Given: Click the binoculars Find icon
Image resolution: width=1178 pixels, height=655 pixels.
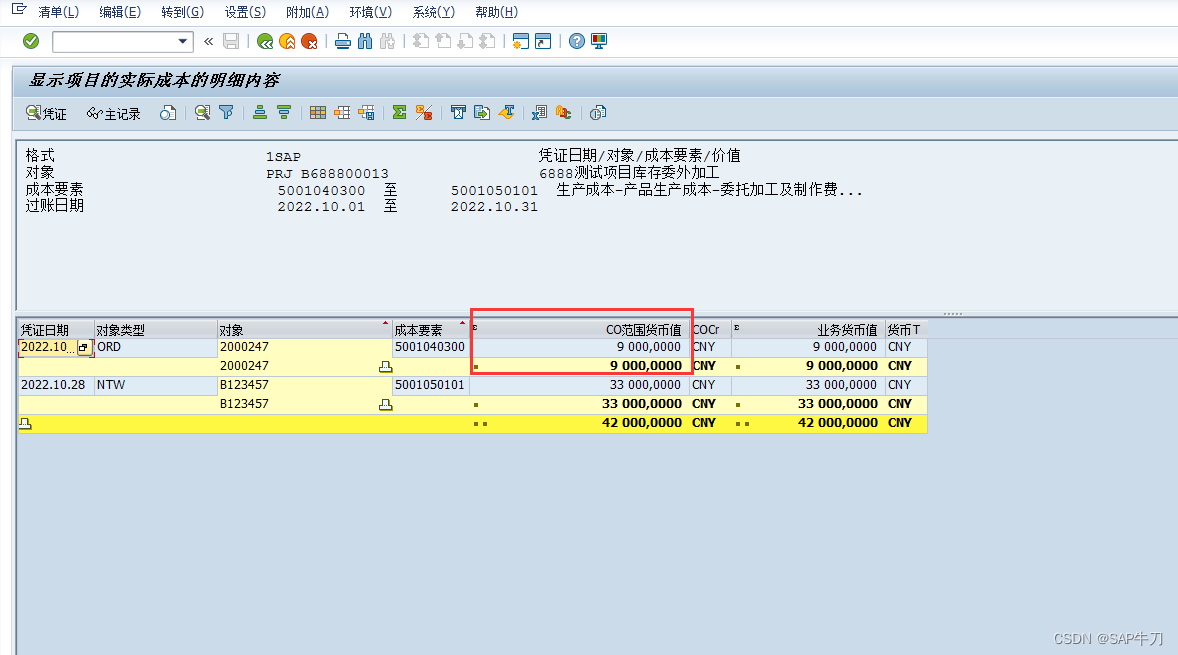Looking at the screenshot, I should [x=365, y=41].
